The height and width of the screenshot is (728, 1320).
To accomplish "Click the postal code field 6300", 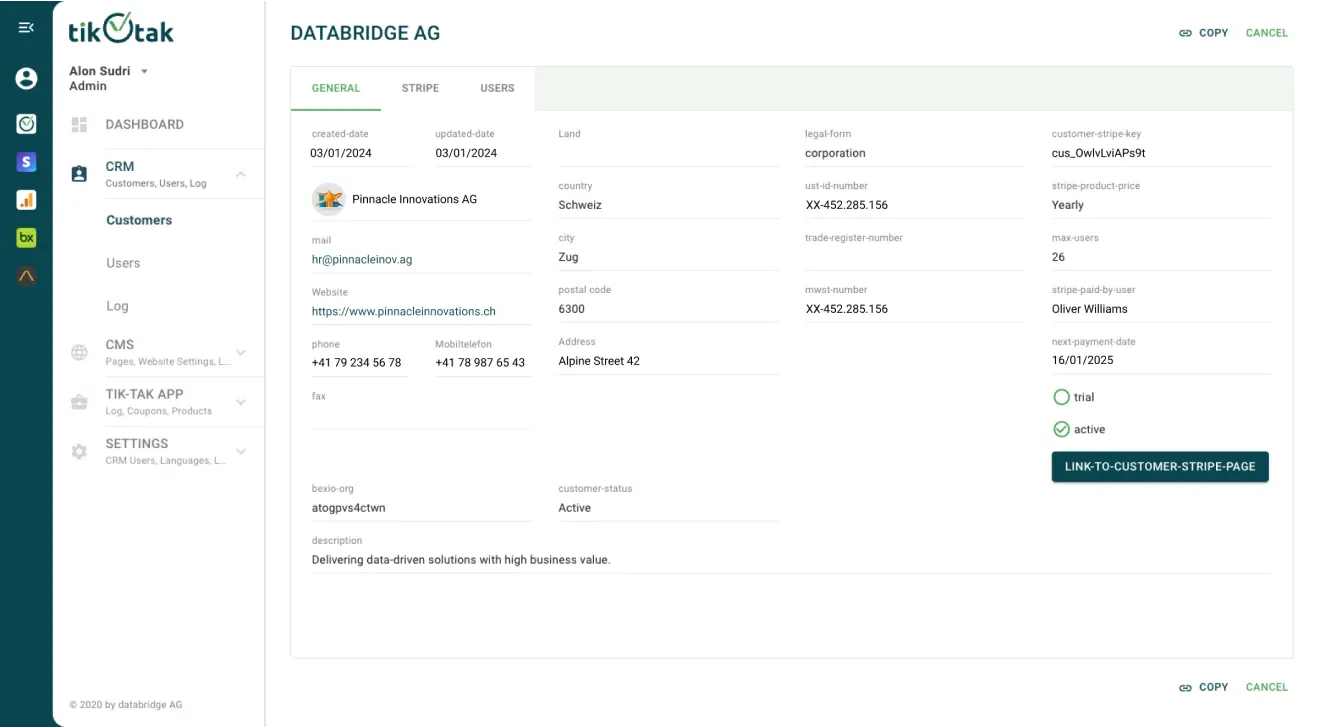I will (668, 302).
